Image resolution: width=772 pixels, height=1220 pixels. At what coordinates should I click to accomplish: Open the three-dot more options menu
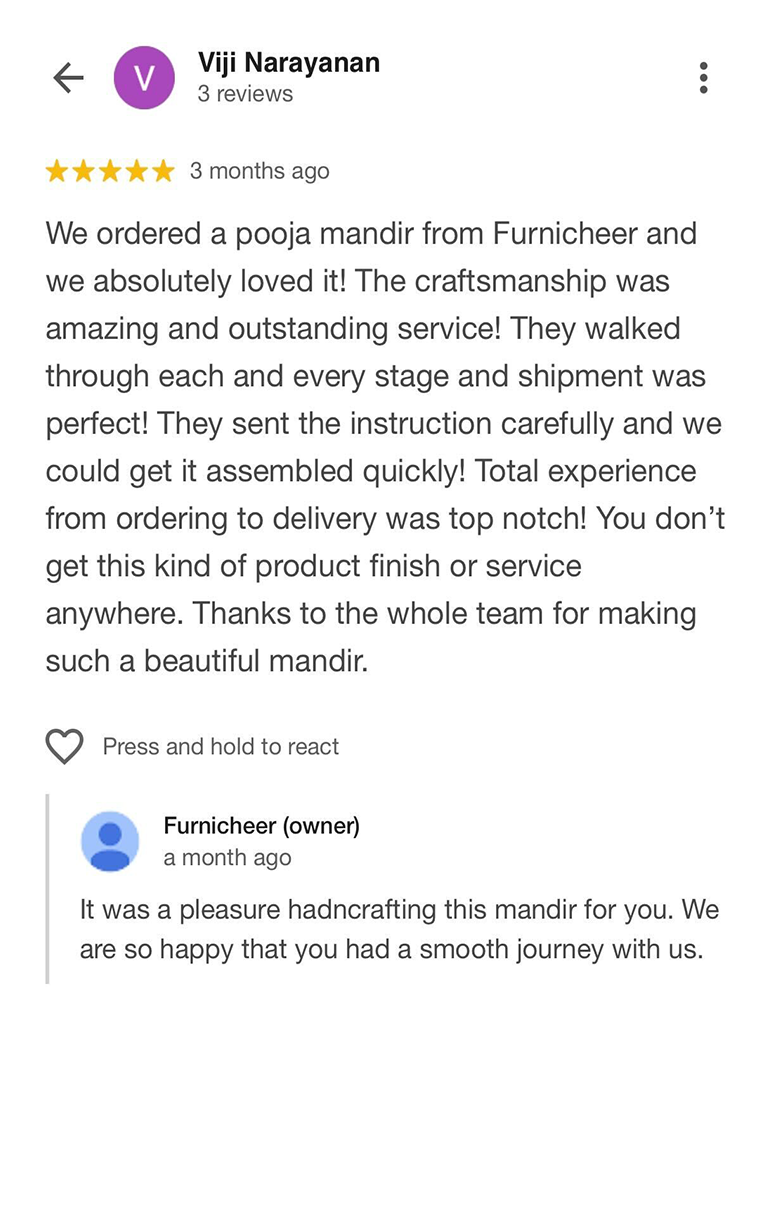[704, 78]
